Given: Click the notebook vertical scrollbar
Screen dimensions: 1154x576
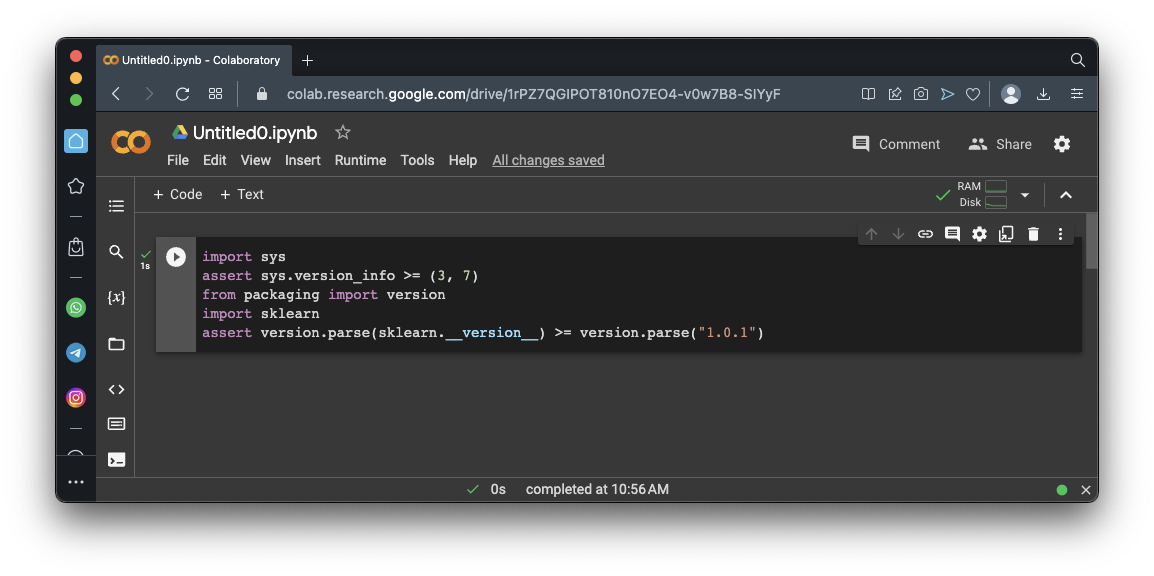Looking at the screenshot, I should [x=1091, y=241].
